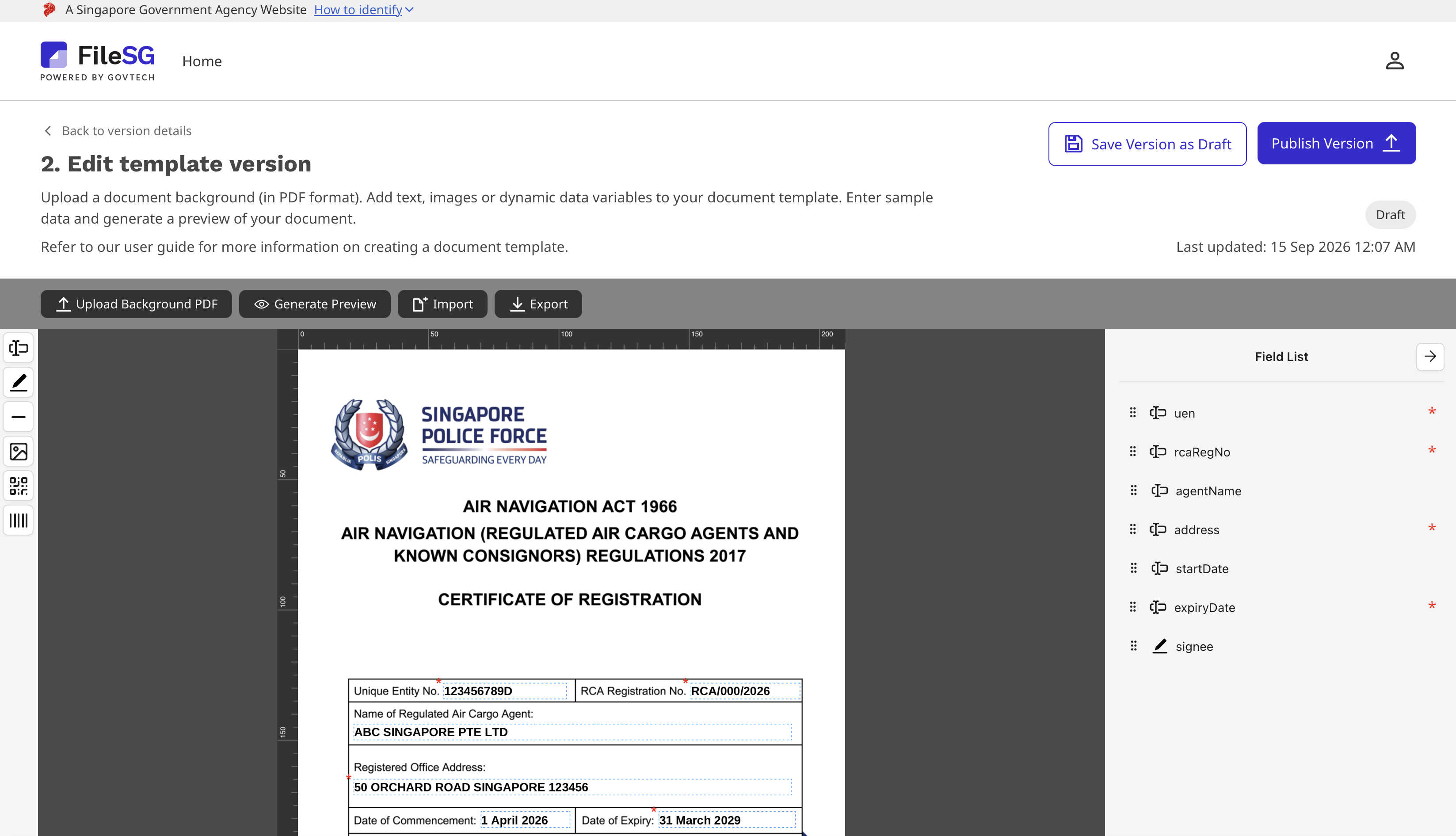Click drag handle beside uen field
Viewport: 1456px width, 836px height.
click(1132, 413)
